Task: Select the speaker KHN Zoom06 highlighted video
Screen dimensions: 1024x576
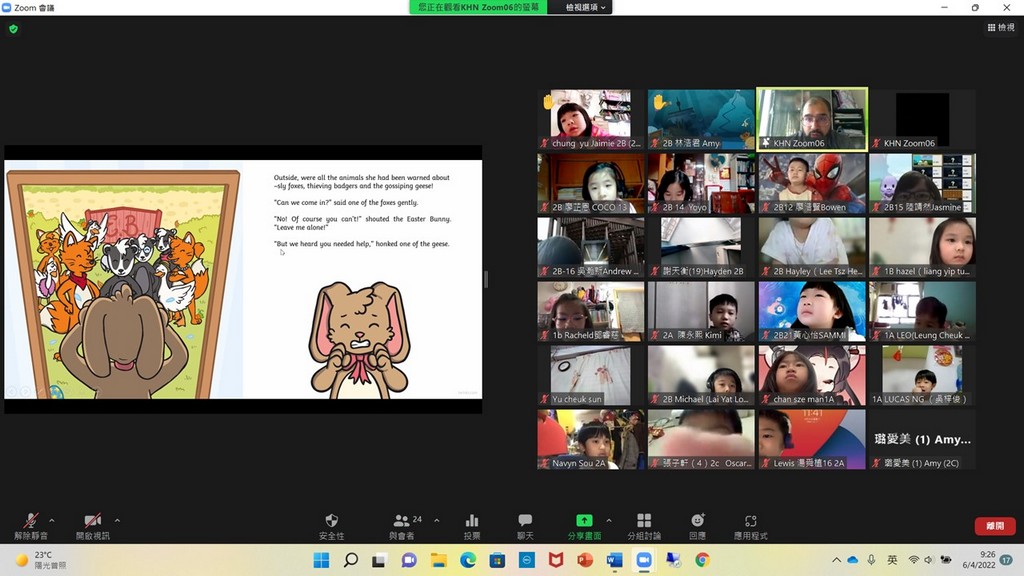Action: click(x=812, y=120)
